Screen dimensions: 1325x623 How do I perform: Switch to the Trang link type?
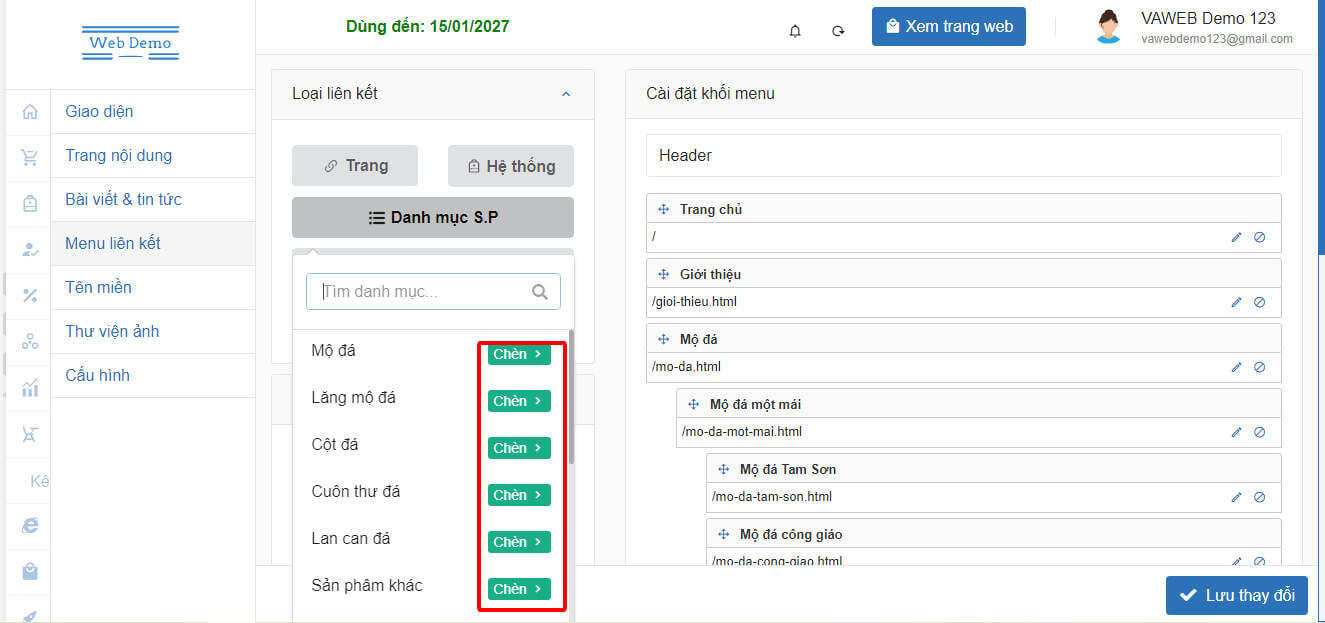(x=355, y=166)
